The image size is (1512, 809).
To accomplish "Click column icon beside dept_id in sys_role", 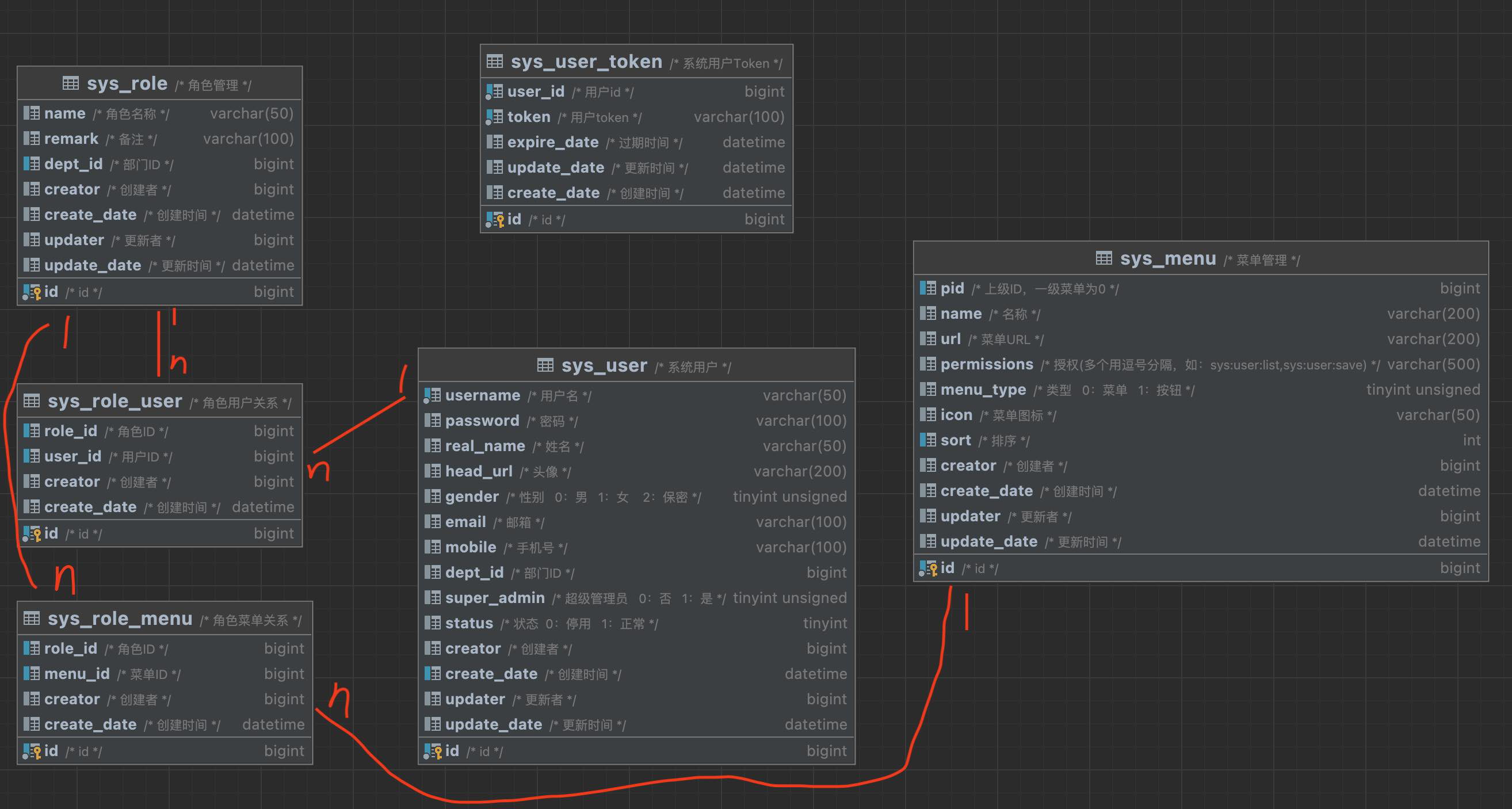I will click(x=31, y=164).
